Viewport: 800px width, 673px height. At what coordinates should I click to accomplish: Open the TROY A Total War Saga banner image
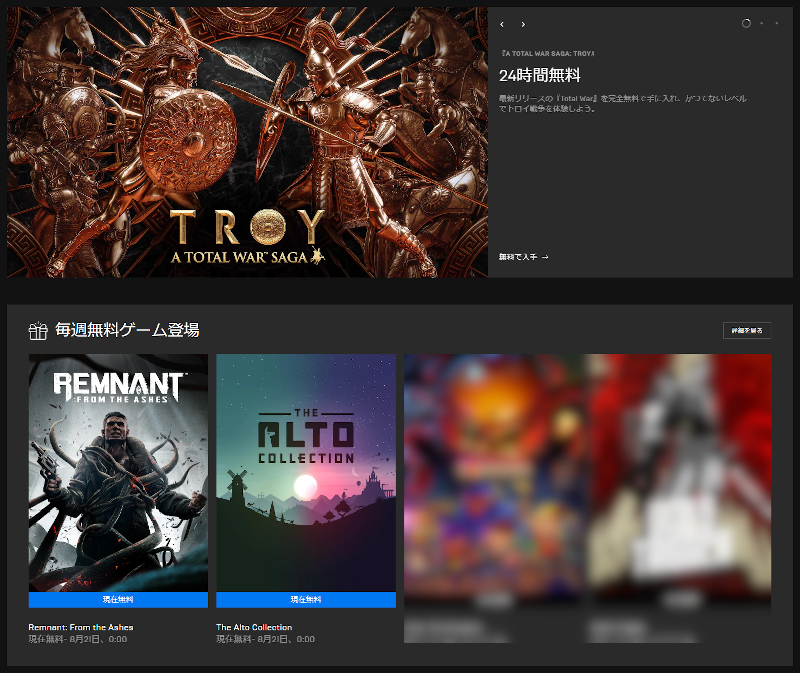point(247,142)
